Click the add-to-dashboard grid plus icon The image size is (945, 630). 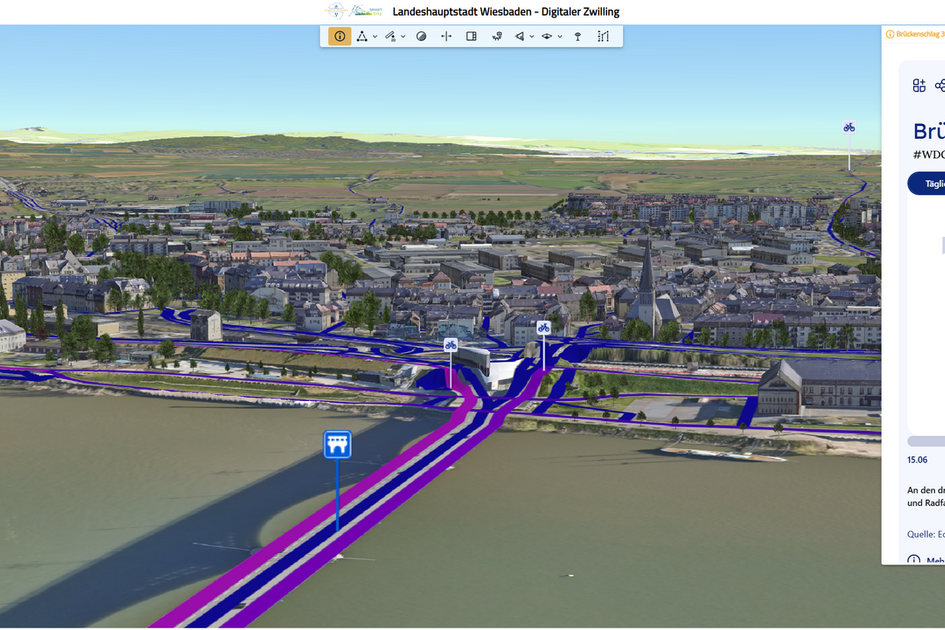[x=918, y=86]
